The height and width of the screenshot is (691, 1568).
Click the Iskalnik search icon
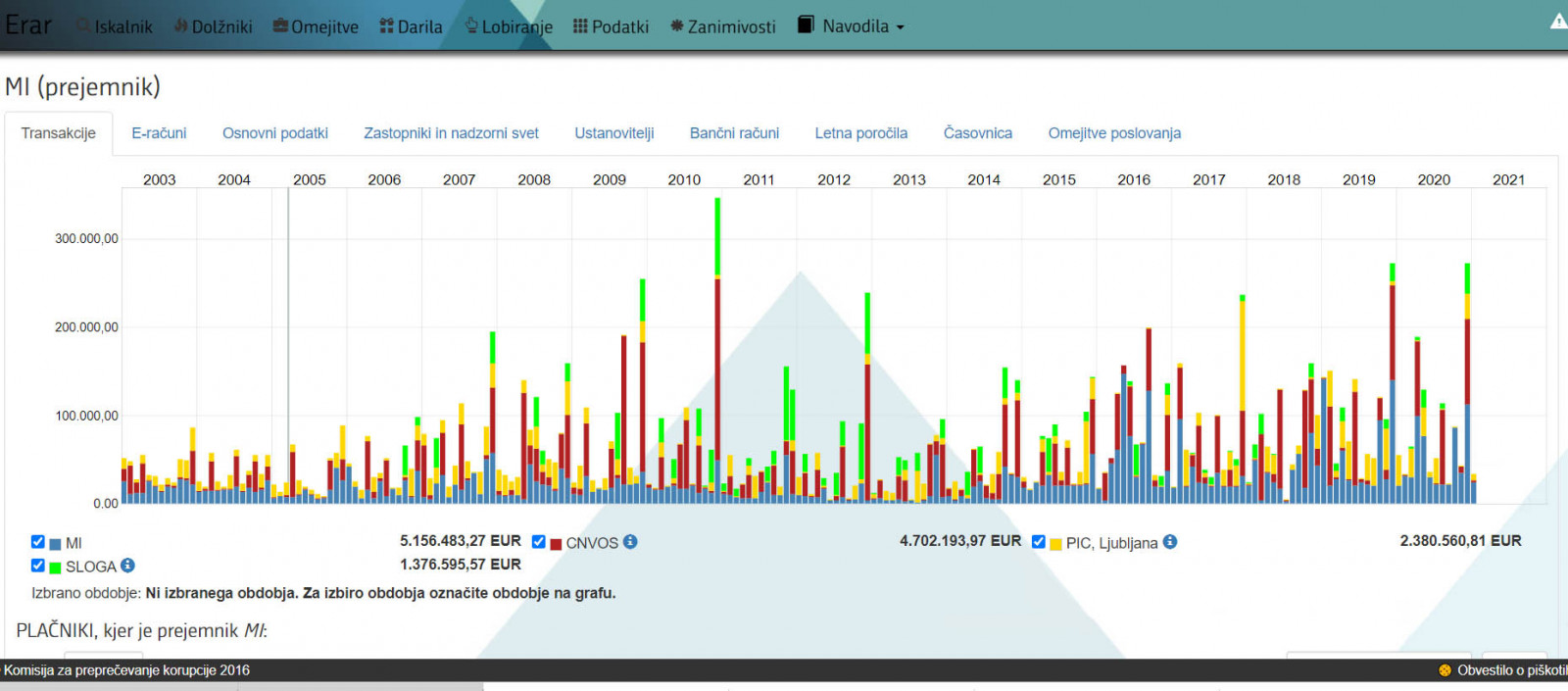click(83, 26)
